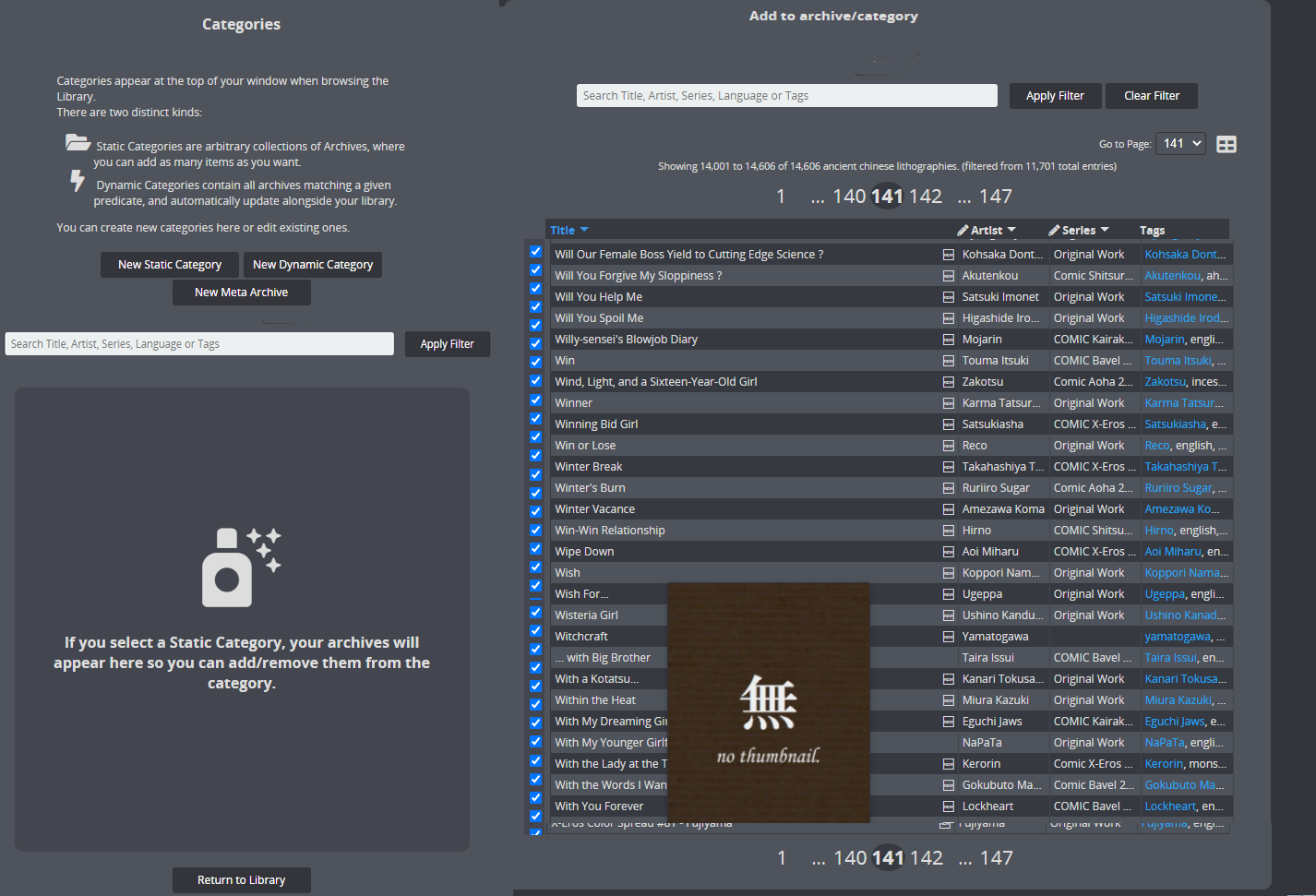Click the Title column sort arrow
The height and width of the screenshot is (896, 1316).
point(584,229)
